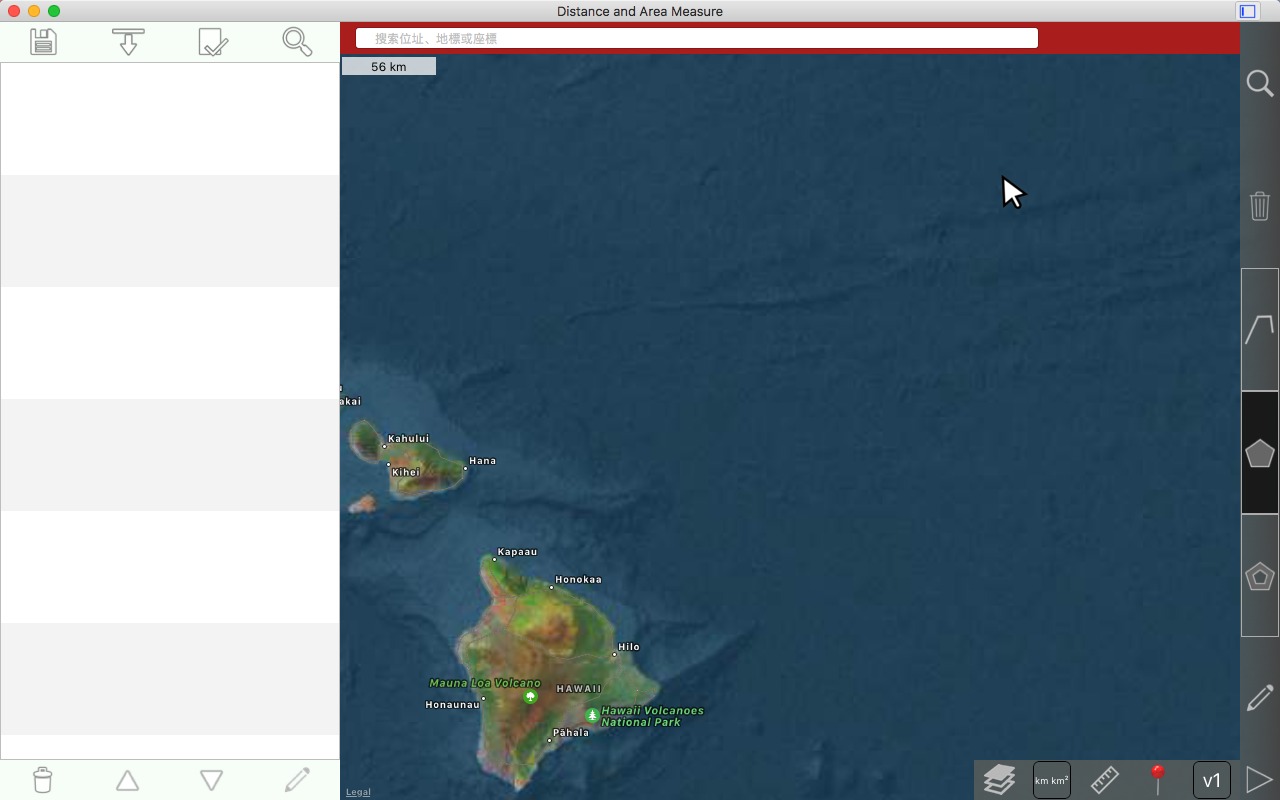This screenshot has width=1280, height=800.
Task: Open the km km² units selector
Action: pos(1052,780)
